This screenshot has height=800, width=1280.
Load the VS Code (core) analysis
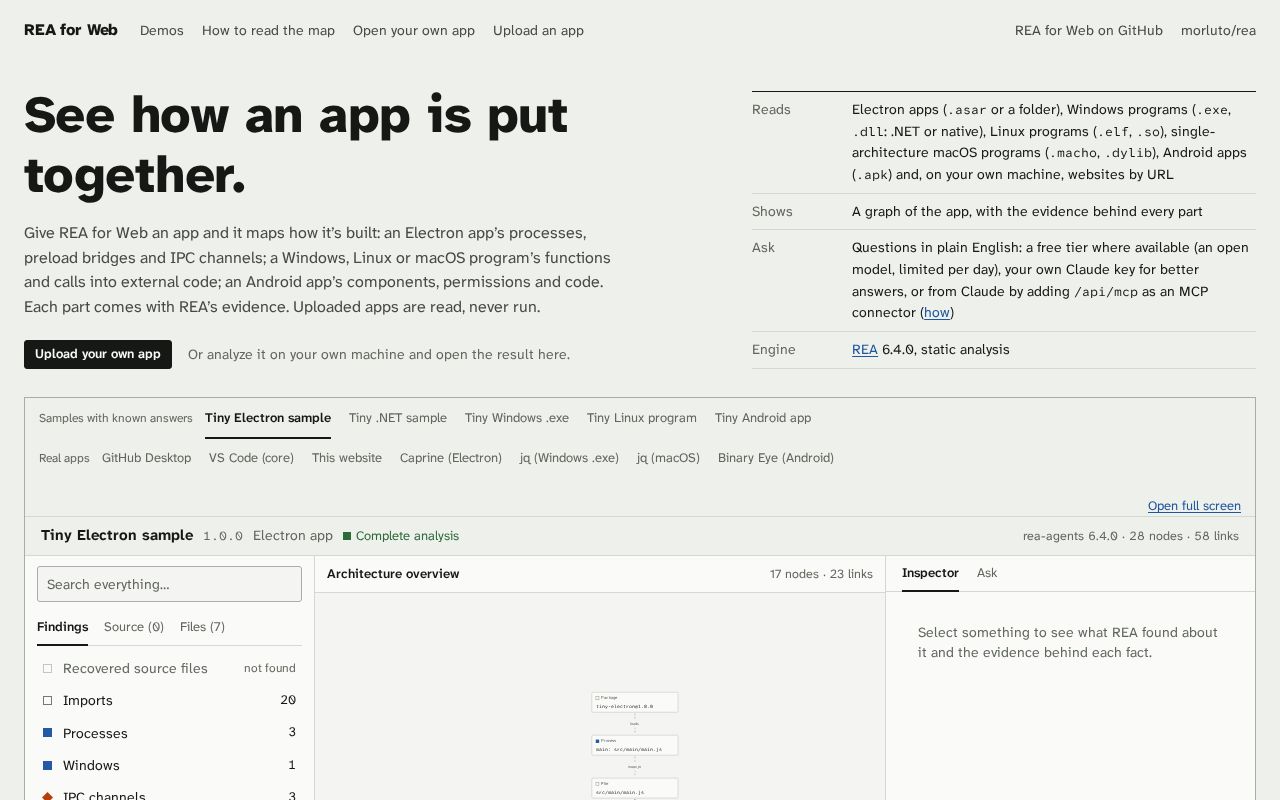[x=251, y=458]
